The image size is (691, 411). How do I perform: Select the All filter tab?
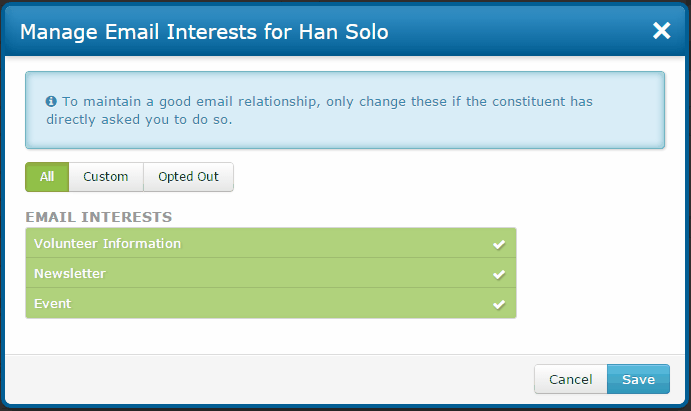pos(47,177)
